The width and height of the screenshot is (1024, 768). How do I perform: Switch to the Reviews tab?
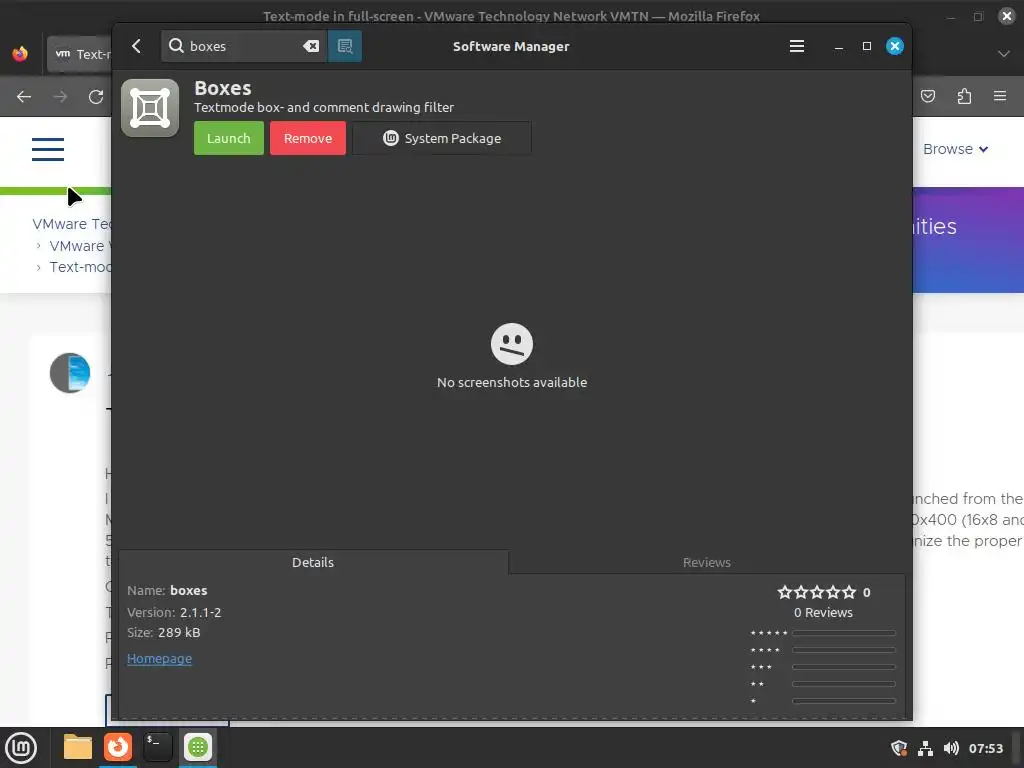pos(707,562)
